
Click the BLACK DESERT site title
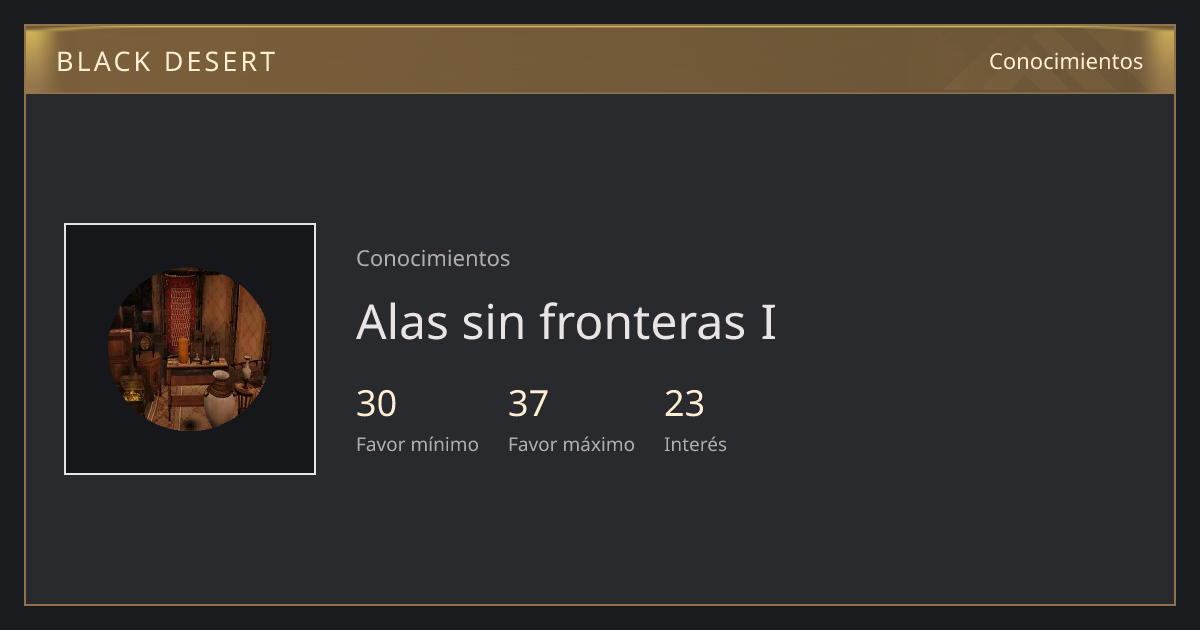(166, 62)
